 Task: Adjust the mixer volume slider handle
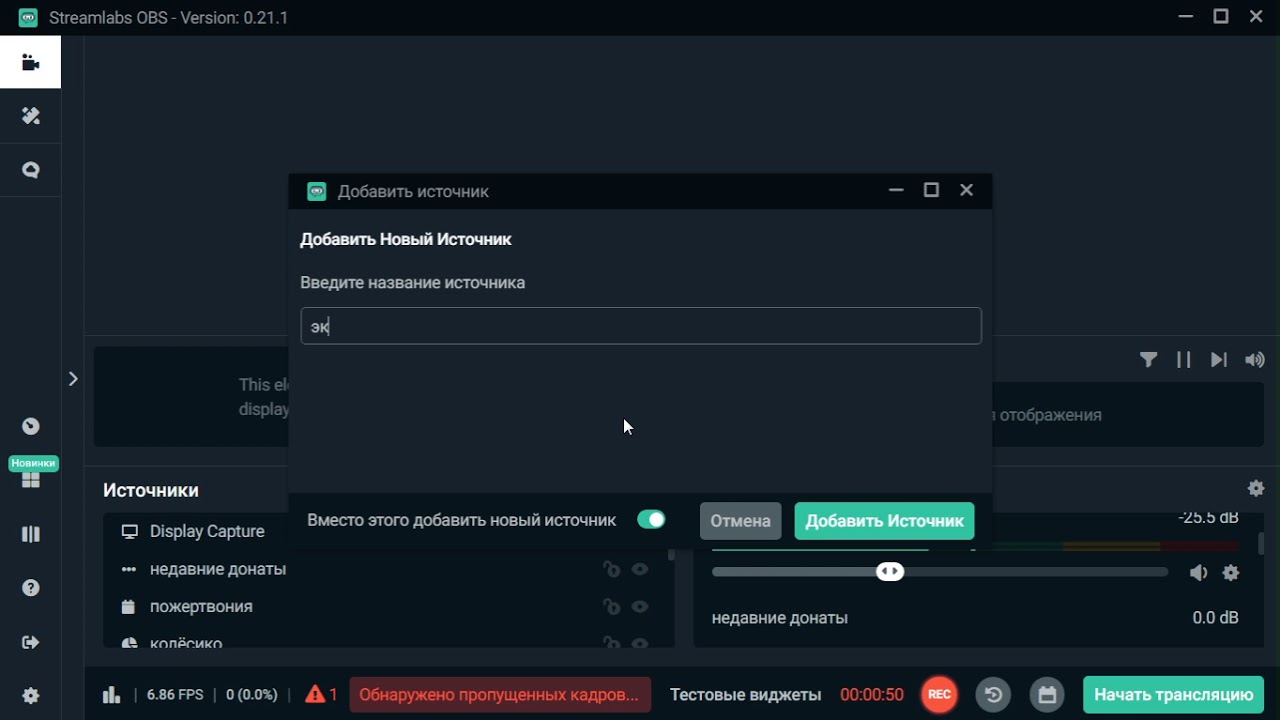890,572
